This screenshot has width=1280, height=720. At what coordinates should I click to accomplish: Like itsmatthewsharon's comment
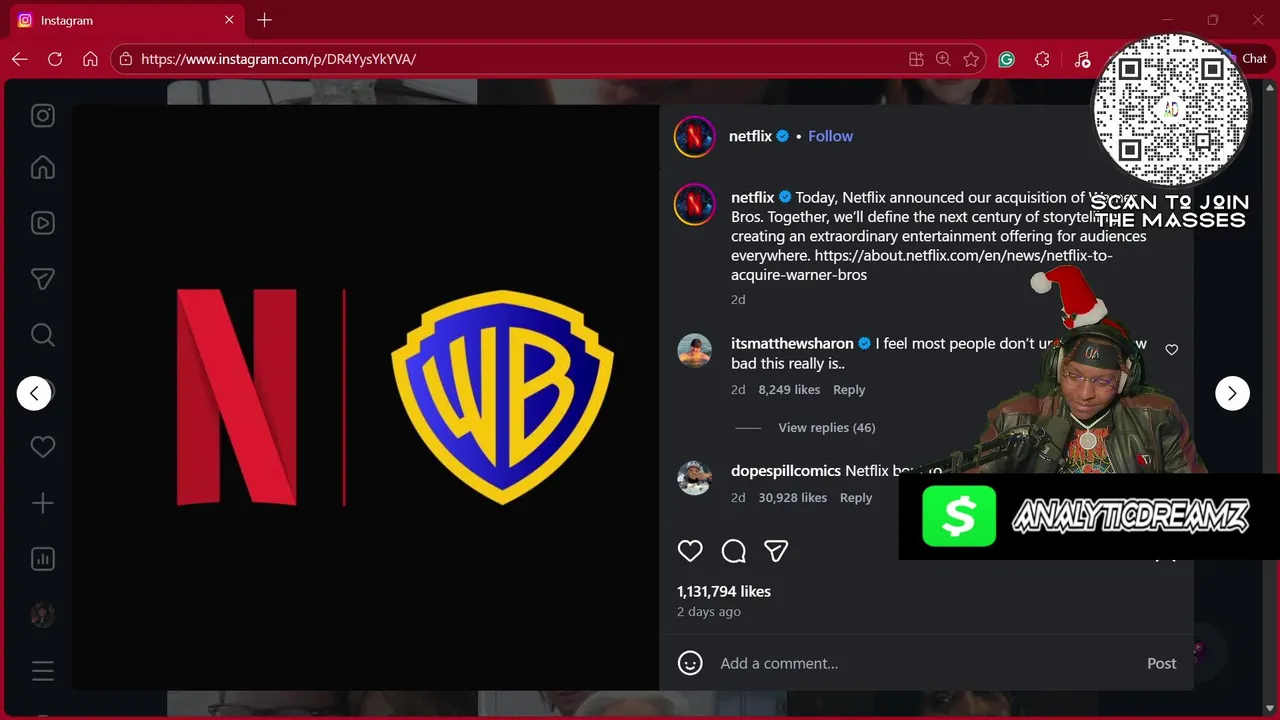1172,350
